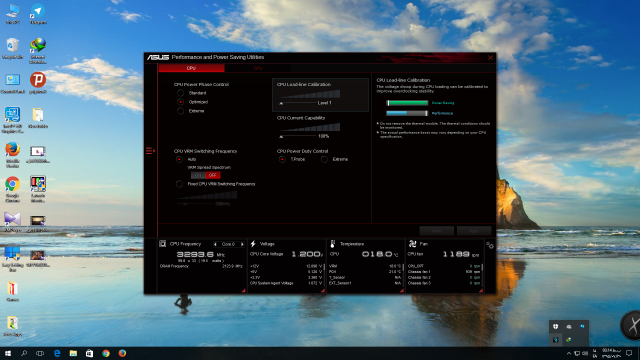
Task: Expand the ASUS left side menu icon
Action: [150, 151]
